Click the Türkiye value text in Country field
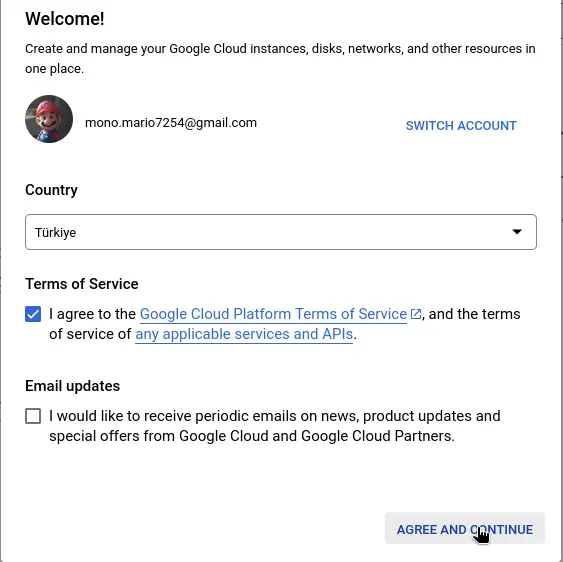 (56, 233)
